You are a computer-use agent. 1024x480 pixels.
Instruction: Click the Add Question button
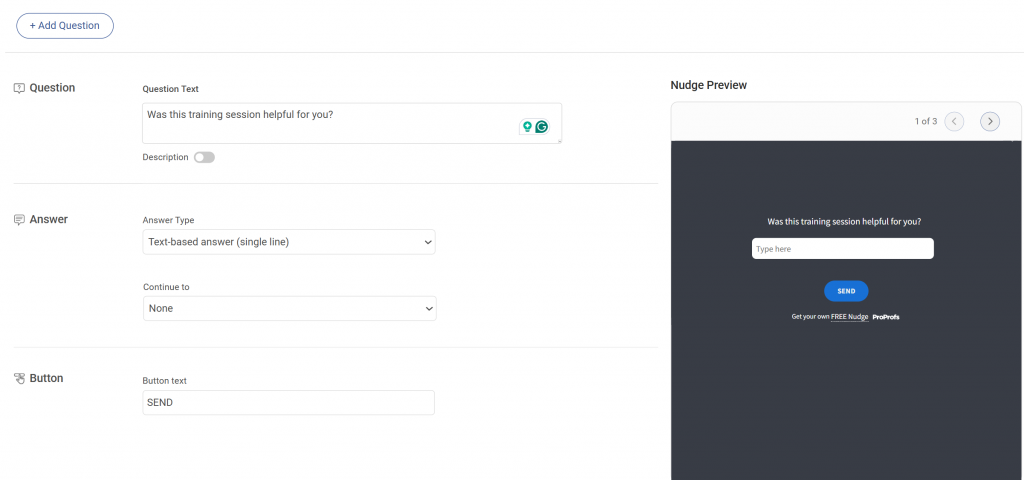pos(65,25)
